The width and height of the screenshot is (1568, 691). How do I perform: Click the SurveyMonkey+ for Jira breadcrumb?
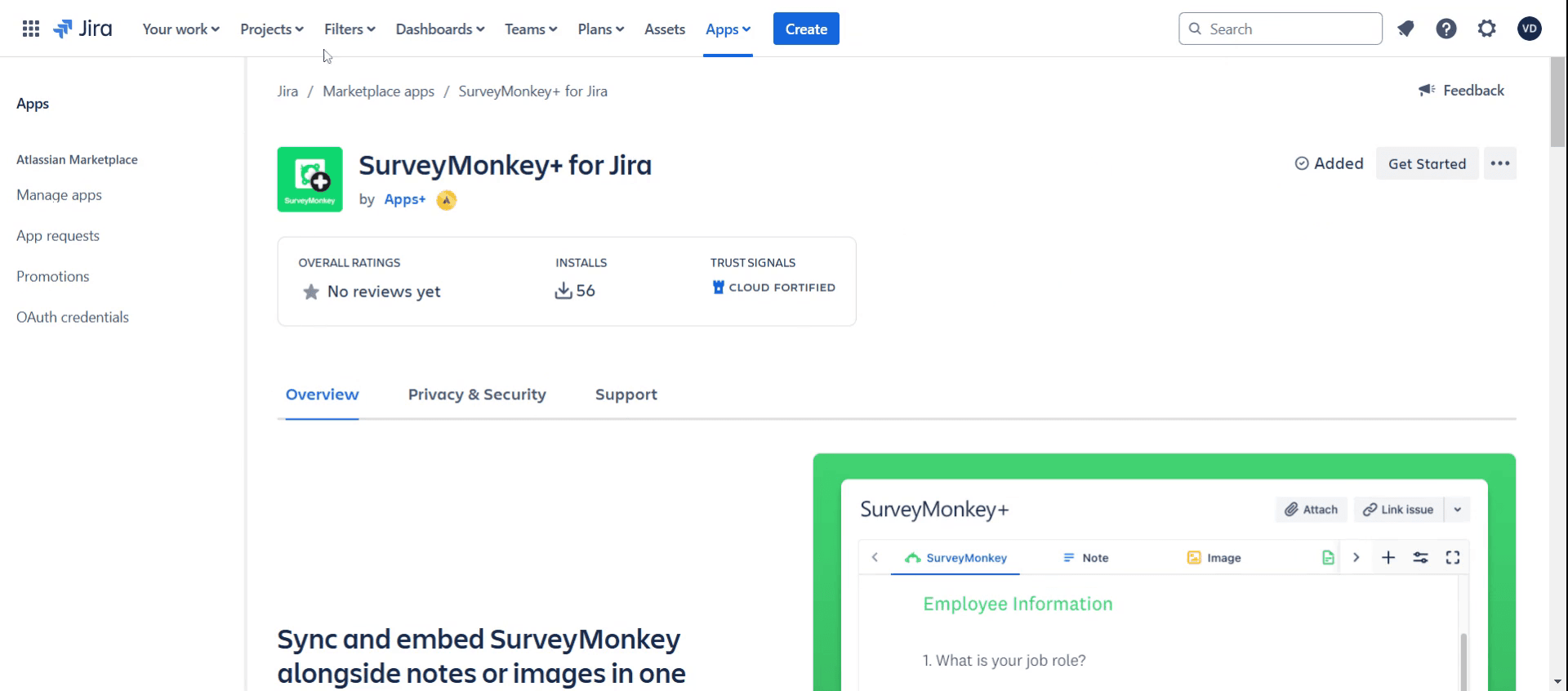[x=532, y=91]
